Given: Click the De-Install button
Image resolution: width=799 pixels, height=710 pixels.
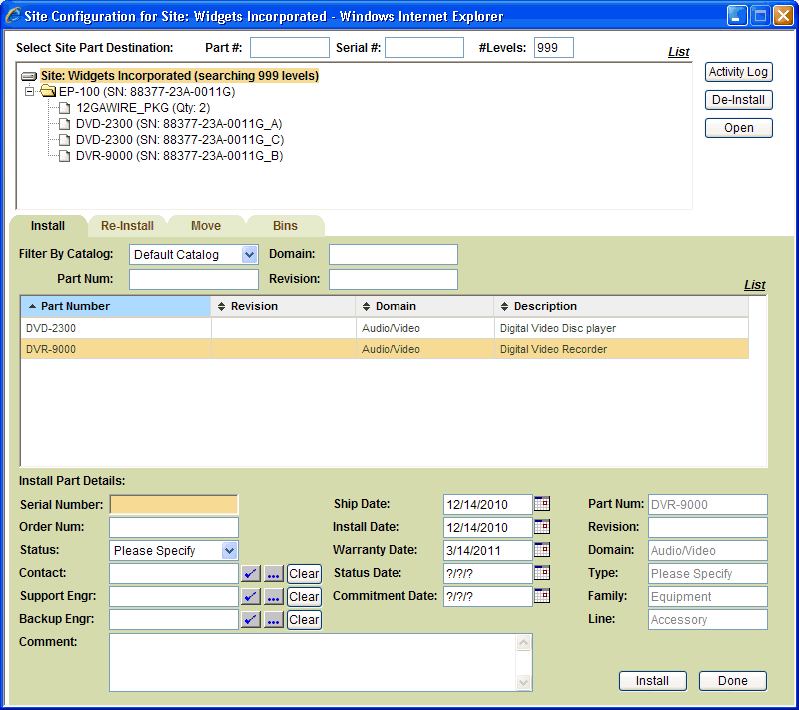Looking at the screenshot, I should (x=738, y=100).
